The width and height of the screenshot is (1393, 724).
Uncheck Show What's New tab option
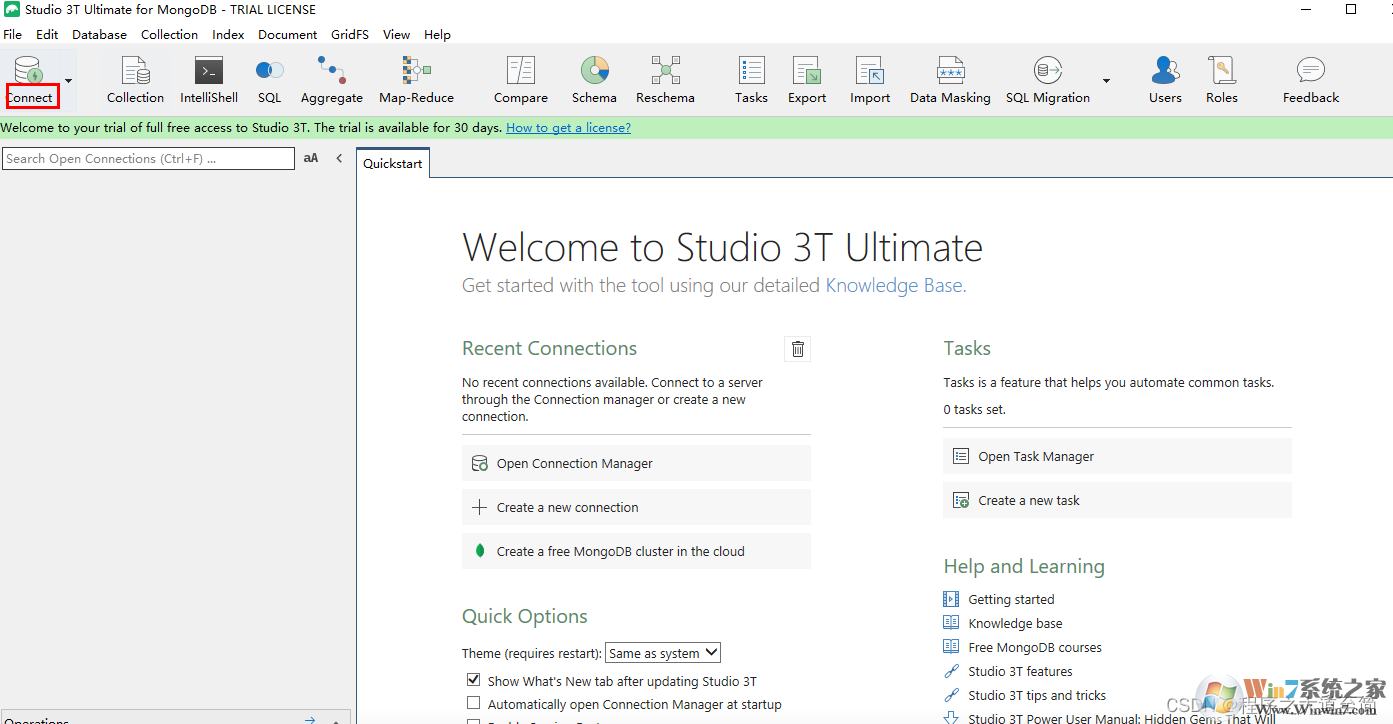[x=474, y=680]
